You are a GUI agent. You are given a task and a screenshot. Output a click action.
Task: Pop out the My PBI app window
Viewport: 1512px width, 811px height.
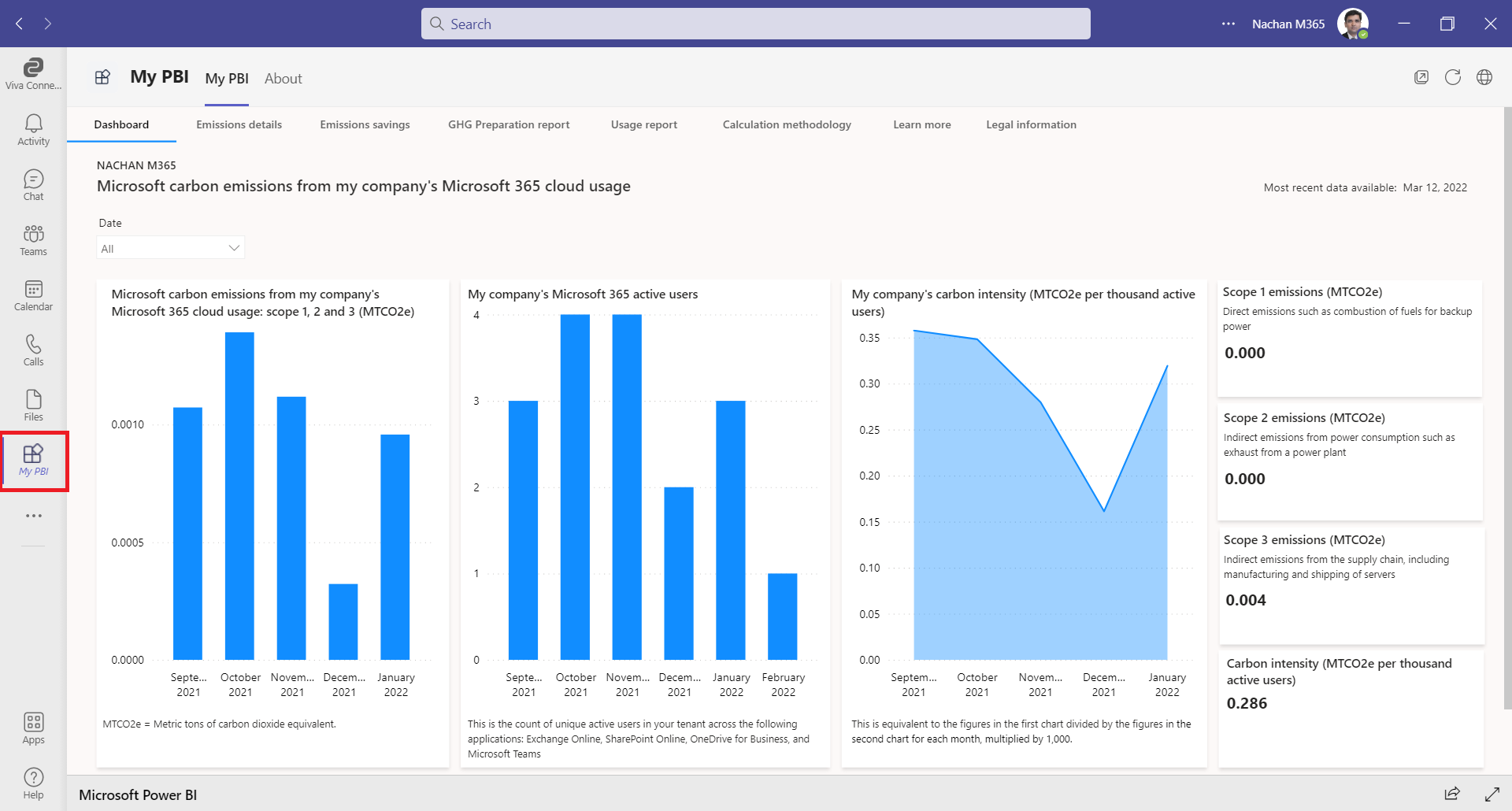tap(1422, 77)
